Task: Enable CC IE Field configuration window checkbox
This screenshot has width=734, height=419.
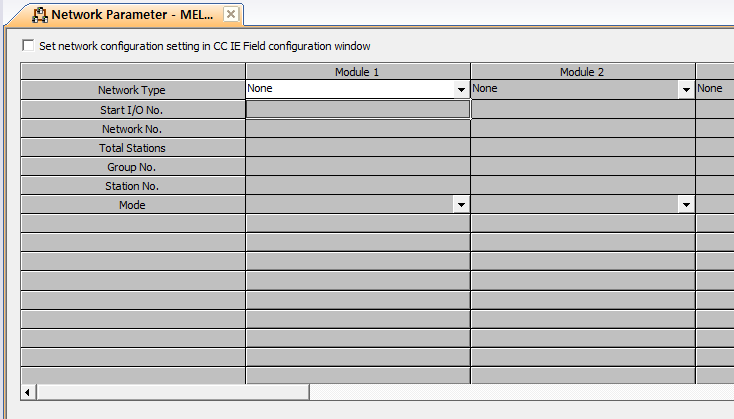Action: click(x=28, y=45)
